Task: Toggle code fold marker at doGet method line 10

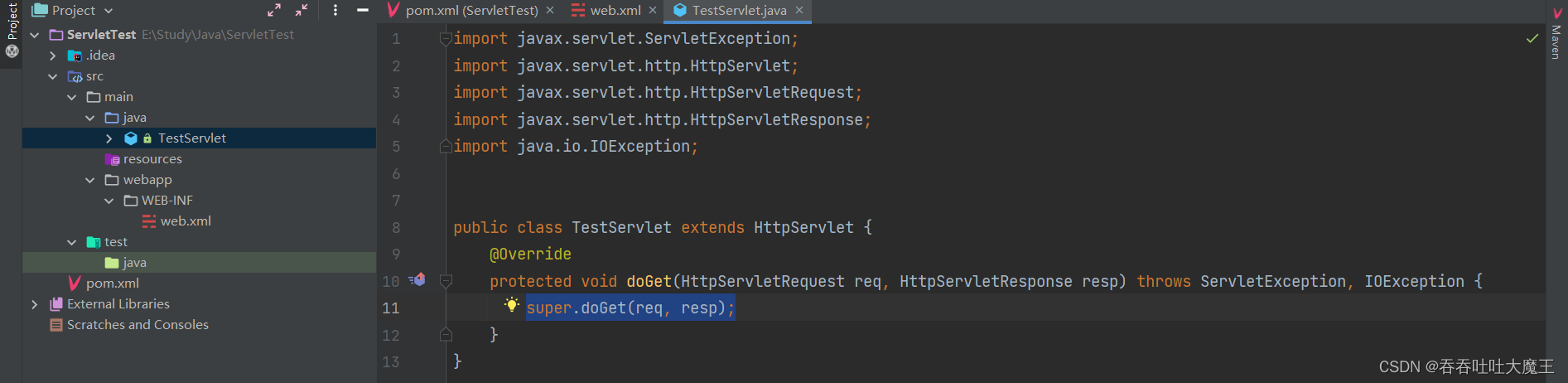Action: (x=446, y=281)
